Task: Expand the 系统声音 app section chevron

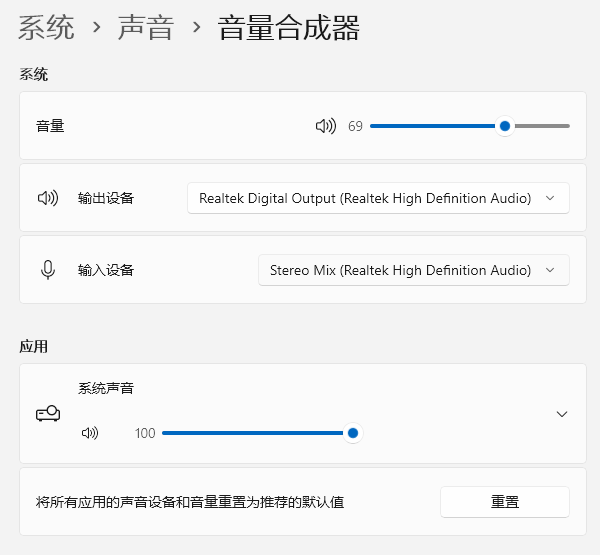Action: point(561,414)
